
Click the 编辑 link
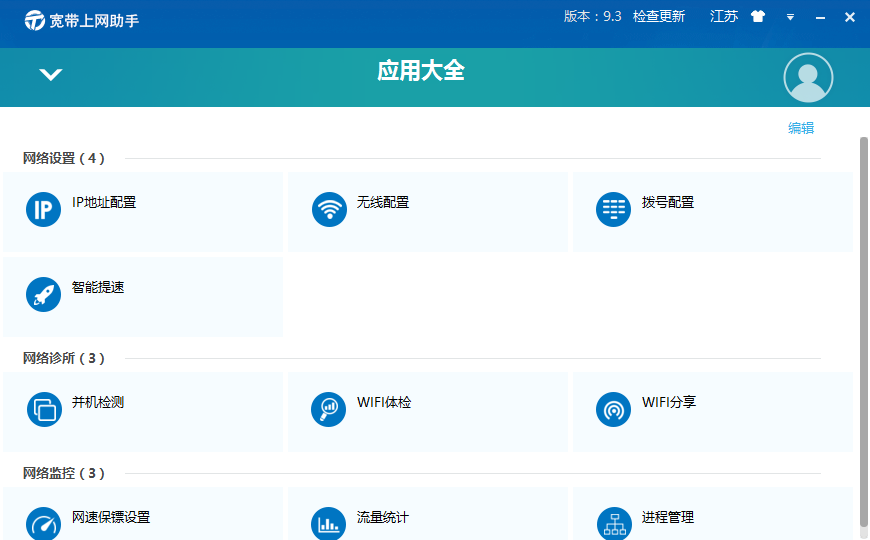[x=801, y=128]
